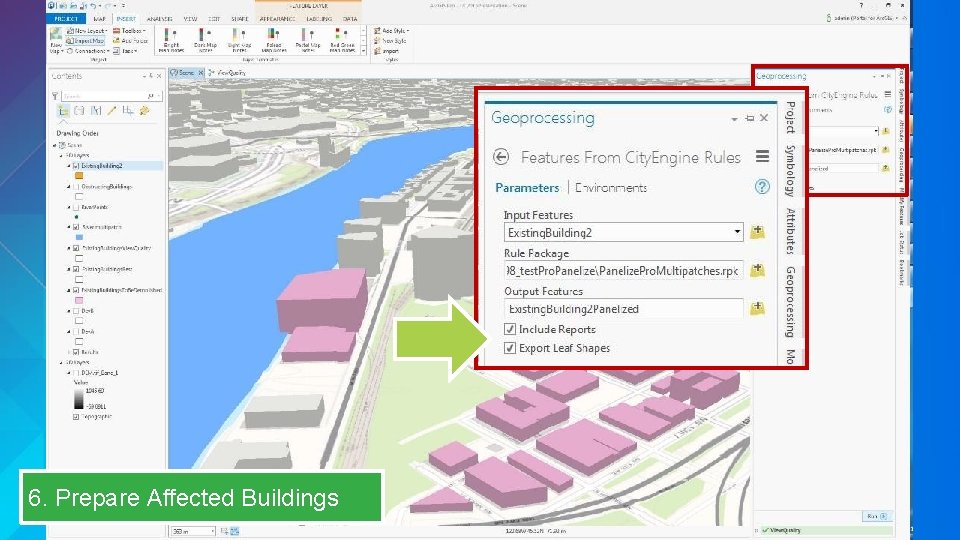960x540 pixels.
Task: Select the APPEARANCE feature layer tab
Action: click(277, 19)
